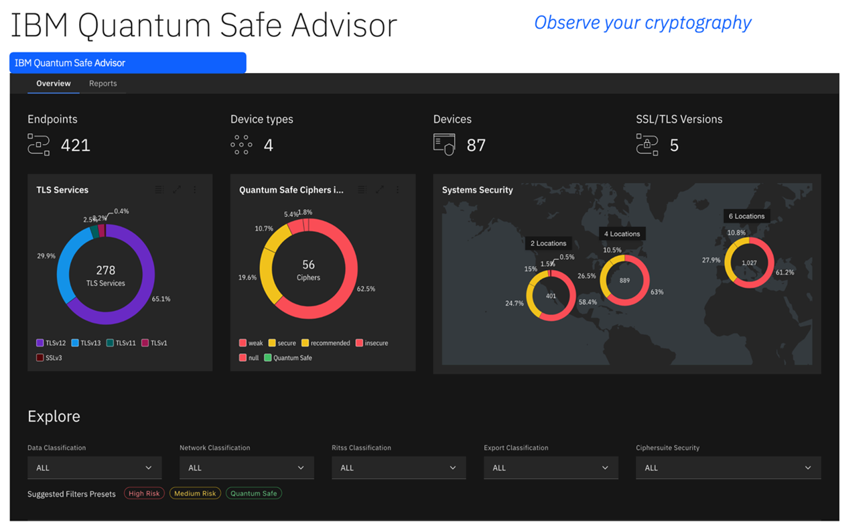Toggle recommended cipher legend entry
The width and height of the screenshot is (841, 526).
(x=326, y=343)
